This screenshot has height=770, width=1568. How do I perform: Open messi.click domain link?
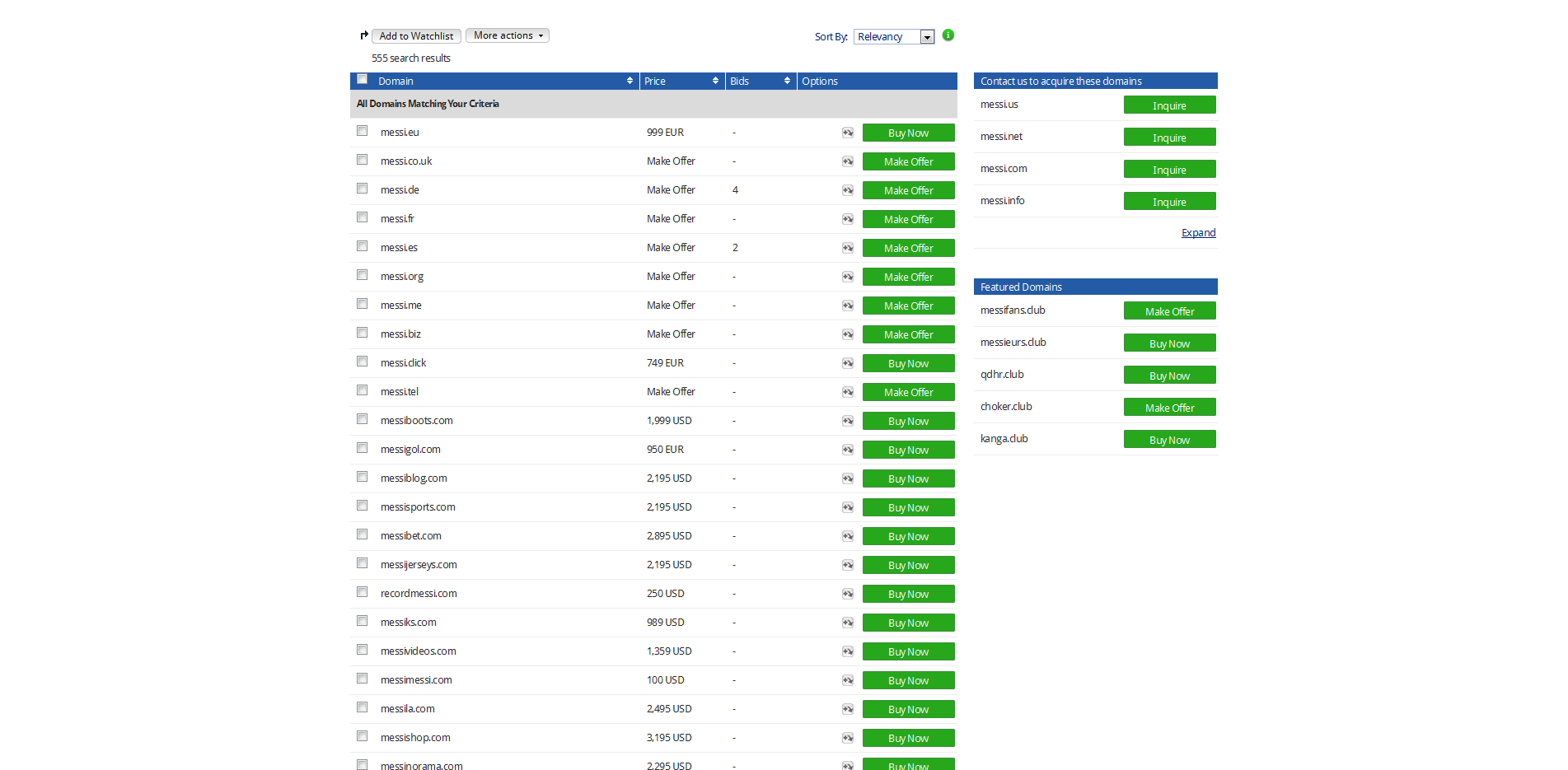click(x=403, y=363)
